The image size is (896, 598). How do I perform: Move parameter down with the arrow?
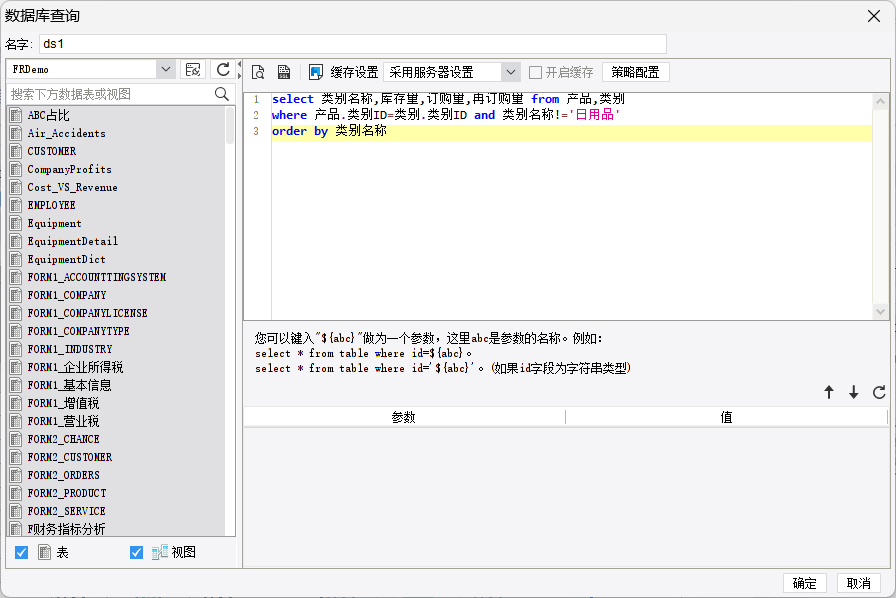pyautogui.click(x=853, y=392)
